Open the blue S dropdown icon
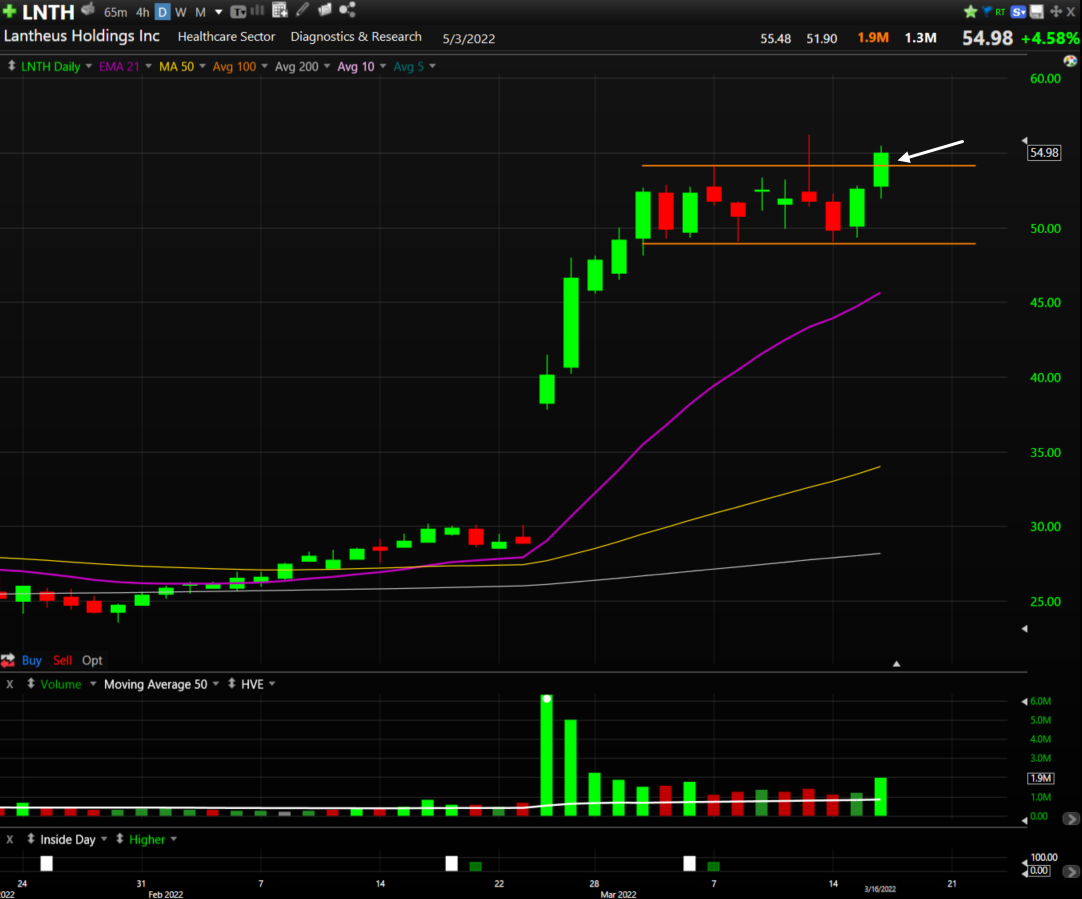The width and height of the screenshot is (1082, 899). [x=1019, y=12]
